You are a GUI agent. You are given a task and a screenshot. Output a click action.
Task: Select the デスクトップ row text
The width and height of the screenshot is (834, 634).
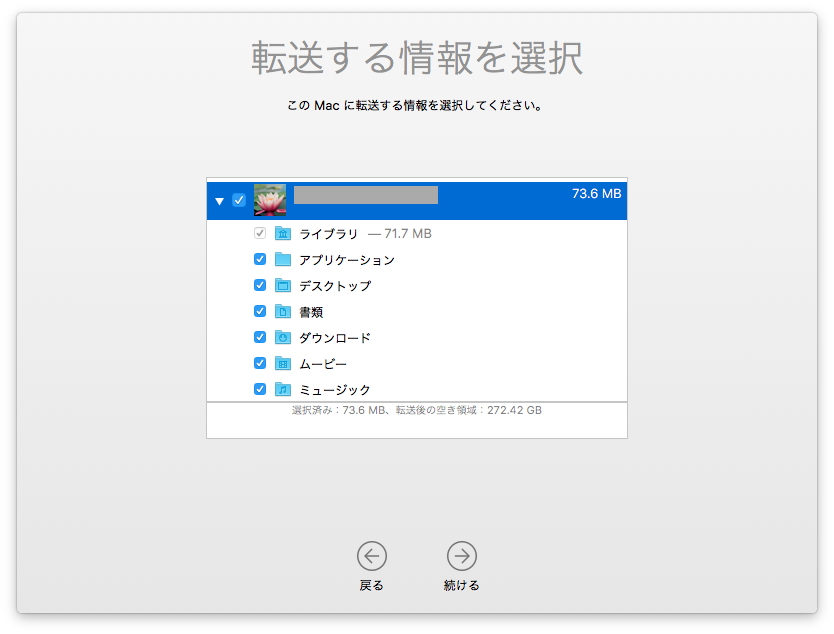335,286
